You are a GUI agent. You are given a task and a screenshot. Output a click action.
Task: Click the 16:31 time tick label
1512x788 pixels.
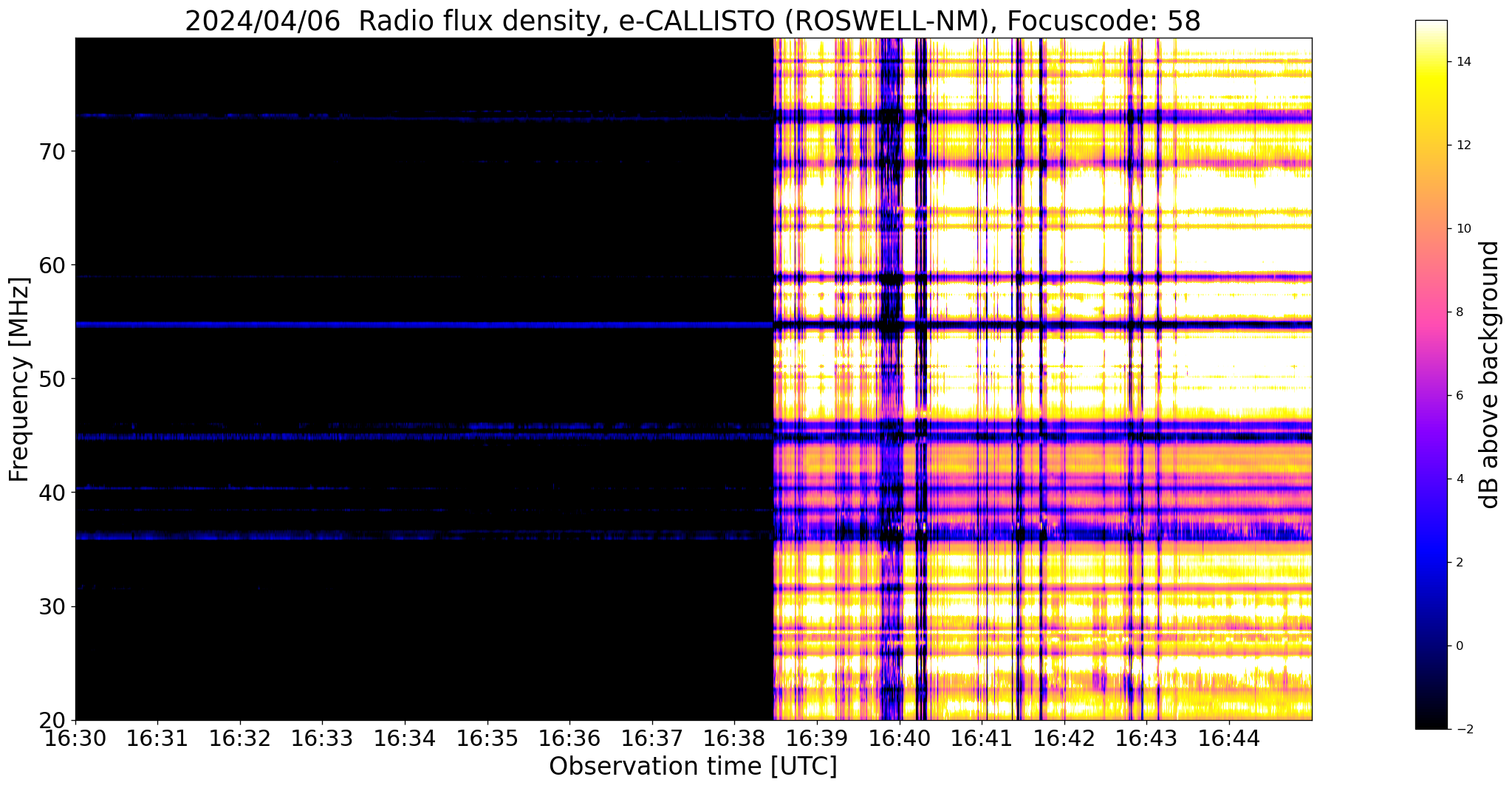click(x=157, y=737)
